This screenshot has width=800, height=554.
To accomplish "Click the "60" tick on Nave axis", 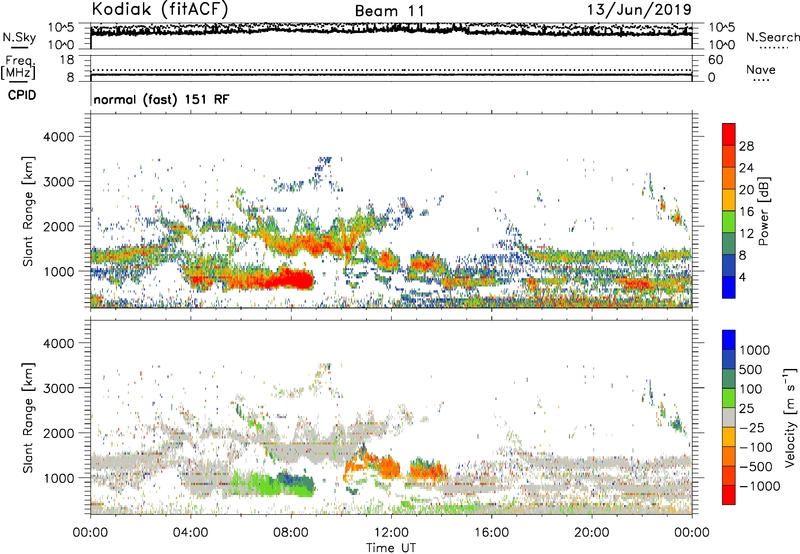I will (715, 60).
